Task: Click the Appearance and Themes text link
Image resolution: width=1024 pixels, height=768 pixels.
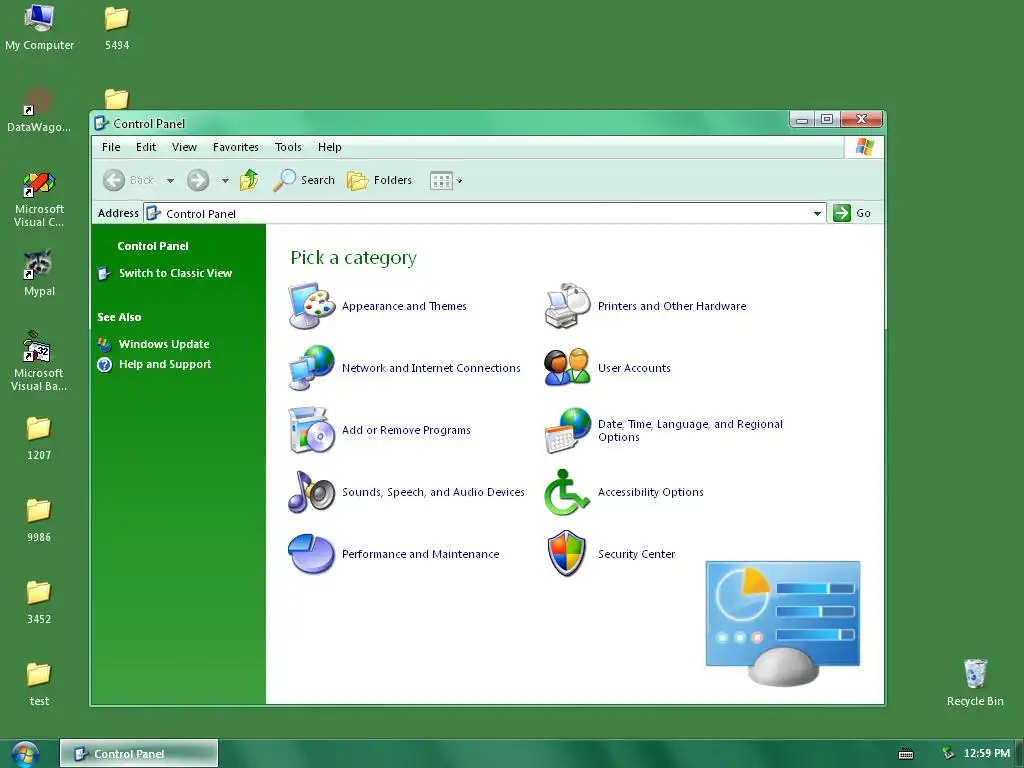Action: 404,306
